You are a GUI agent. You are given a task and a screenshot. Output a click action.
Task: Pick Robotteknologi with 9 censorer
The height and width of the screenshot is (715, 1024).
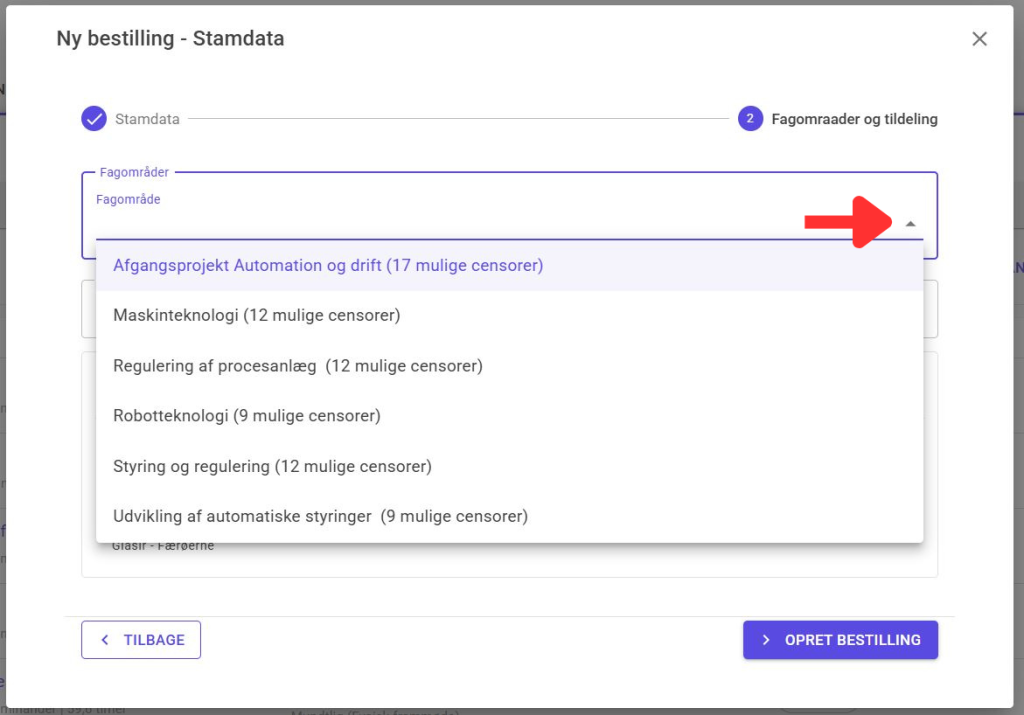pos(247,416)
